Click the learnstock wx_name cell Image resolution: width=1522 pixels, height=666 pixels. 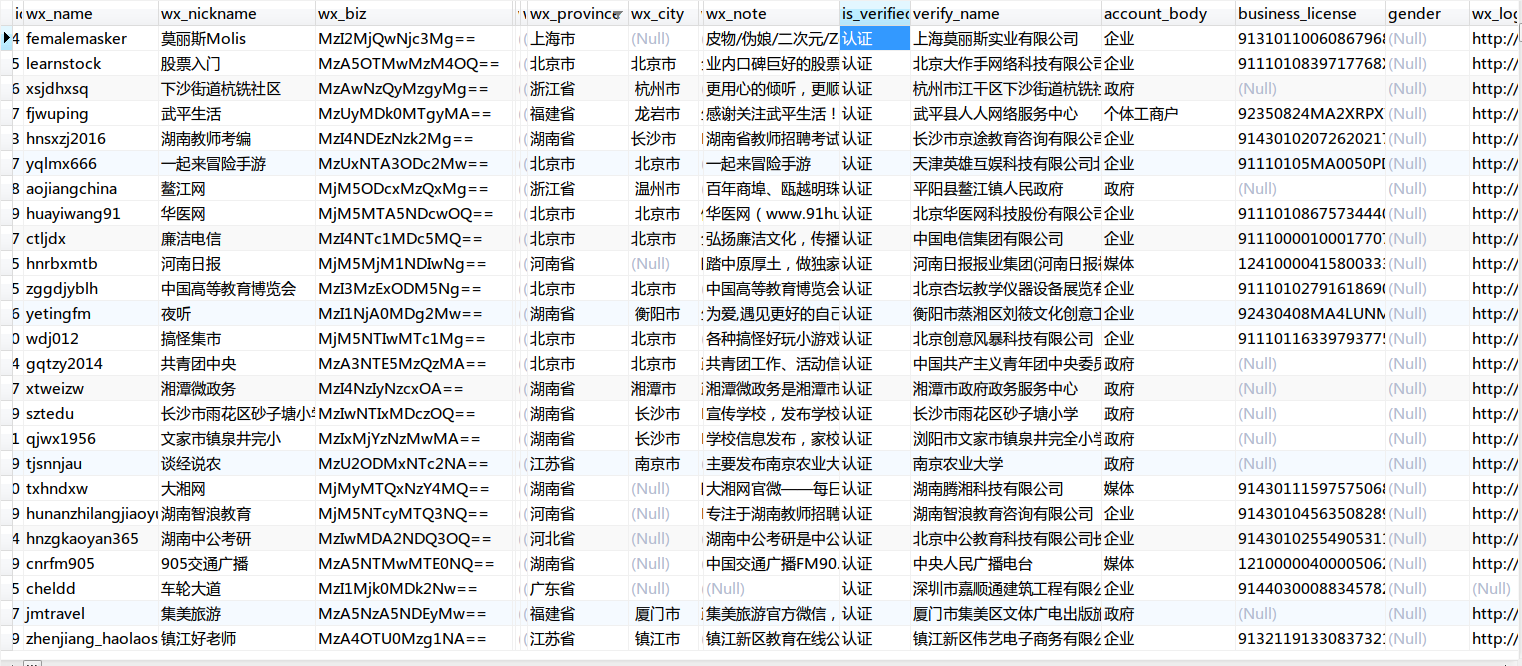click(89, 64)
